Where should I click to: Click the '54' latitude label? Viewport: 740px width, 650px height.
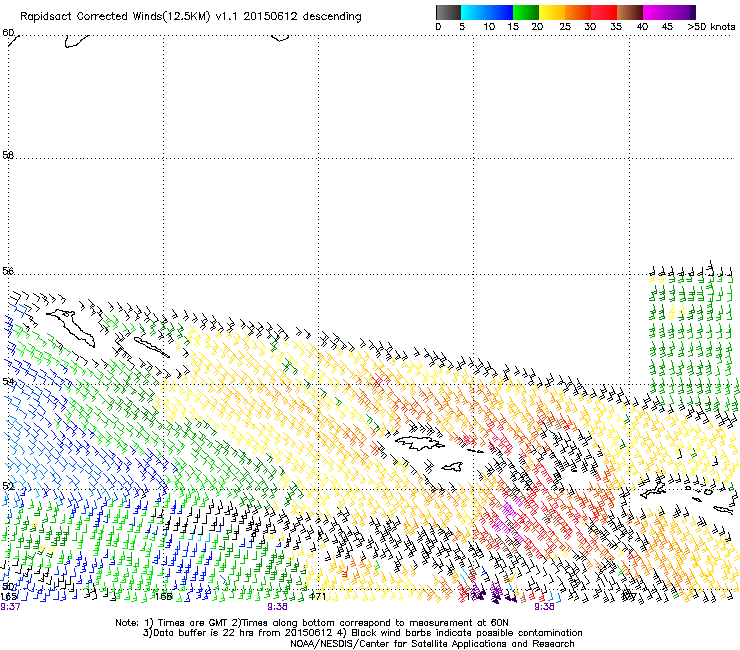[8, 381]
